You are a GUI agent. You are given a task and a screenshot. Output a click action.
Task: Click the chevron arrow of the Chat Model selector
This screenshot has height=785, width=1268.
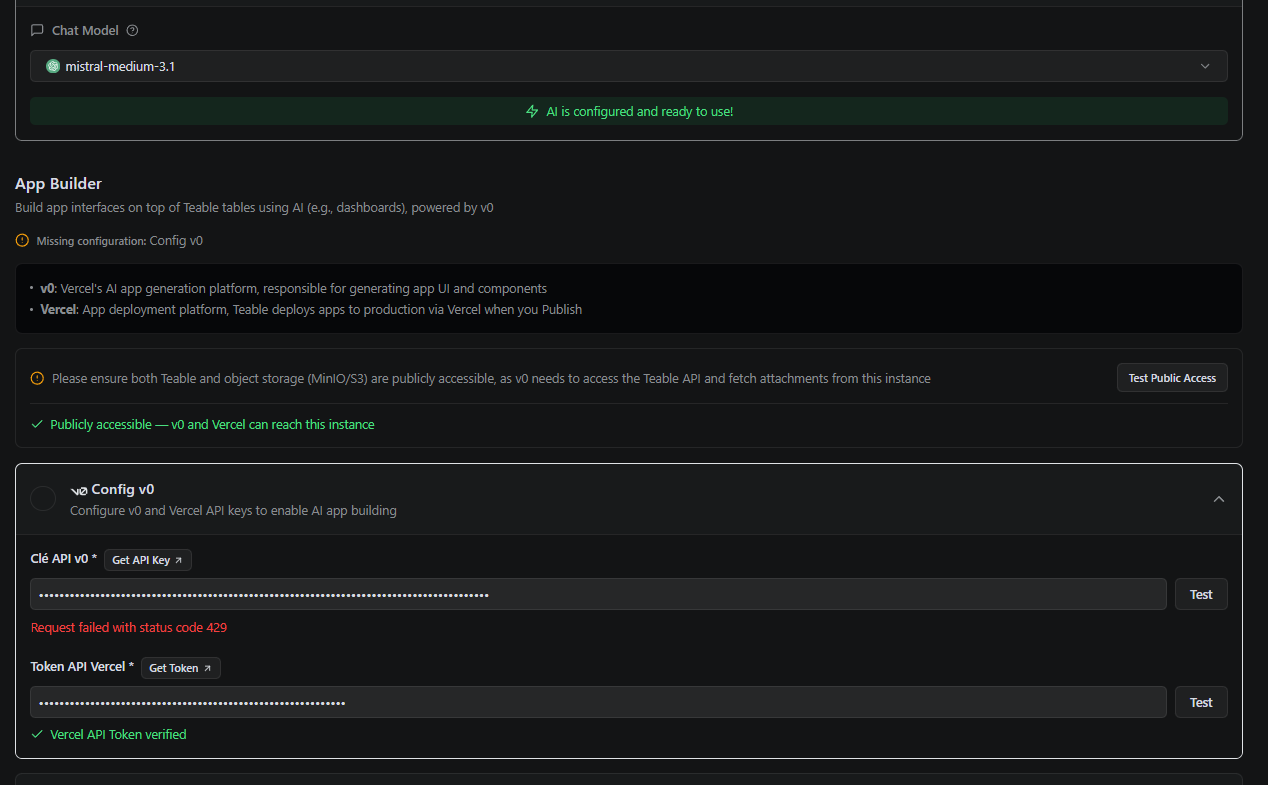pyautogui.click(x=1204, y=67)
